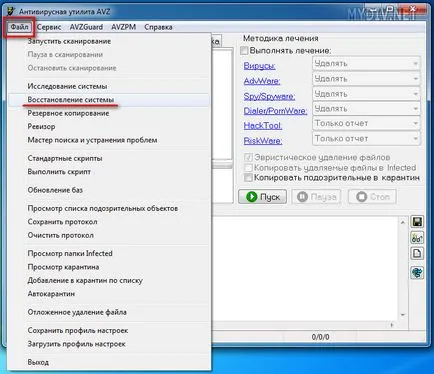Screen dimensions: 434x374
Task: Choose Отложенное удаление файла menu item
Action: point(109,312)
